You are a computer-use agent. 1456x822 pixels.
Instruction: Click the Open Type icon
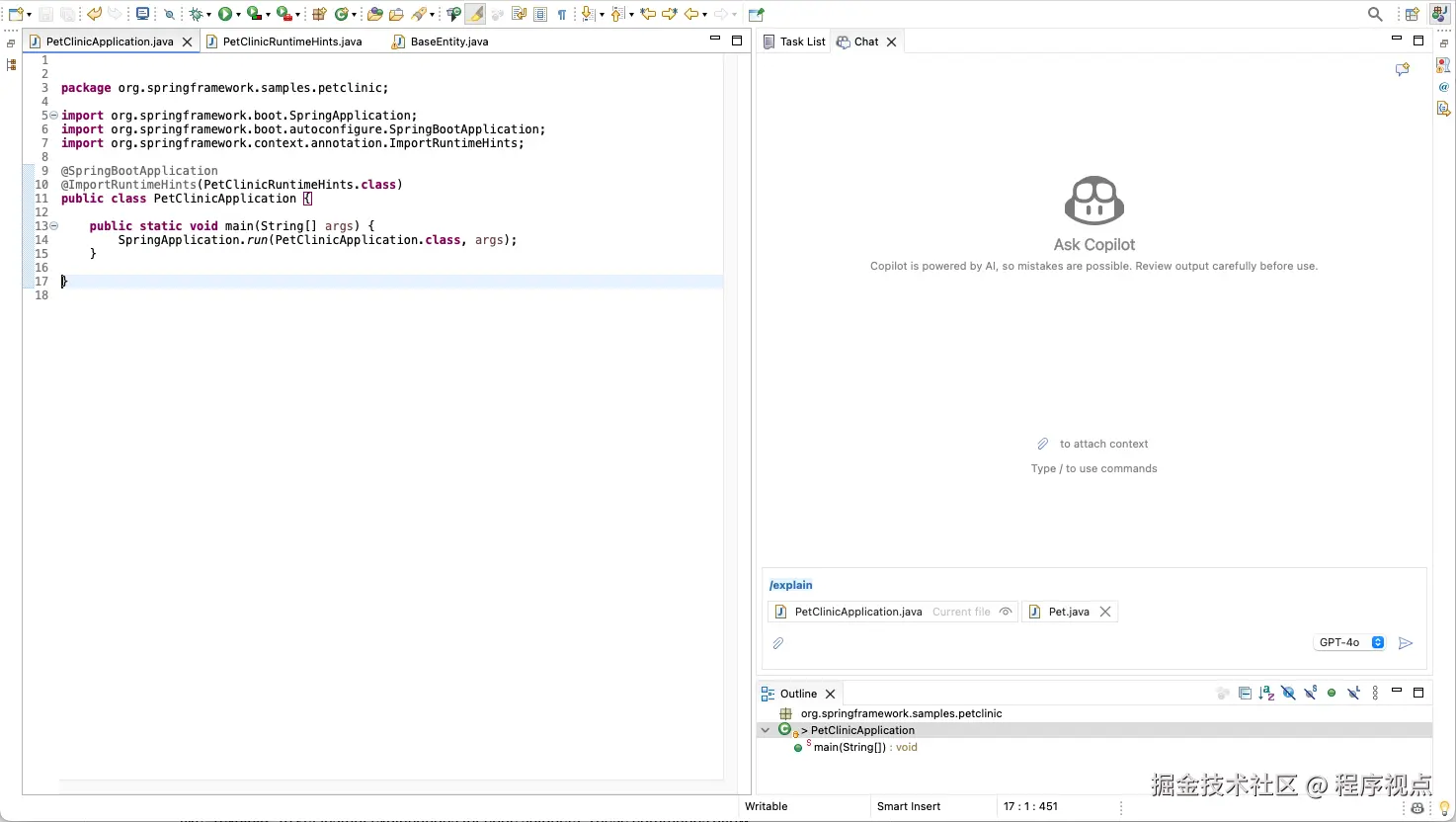click(x=375, y=14)
